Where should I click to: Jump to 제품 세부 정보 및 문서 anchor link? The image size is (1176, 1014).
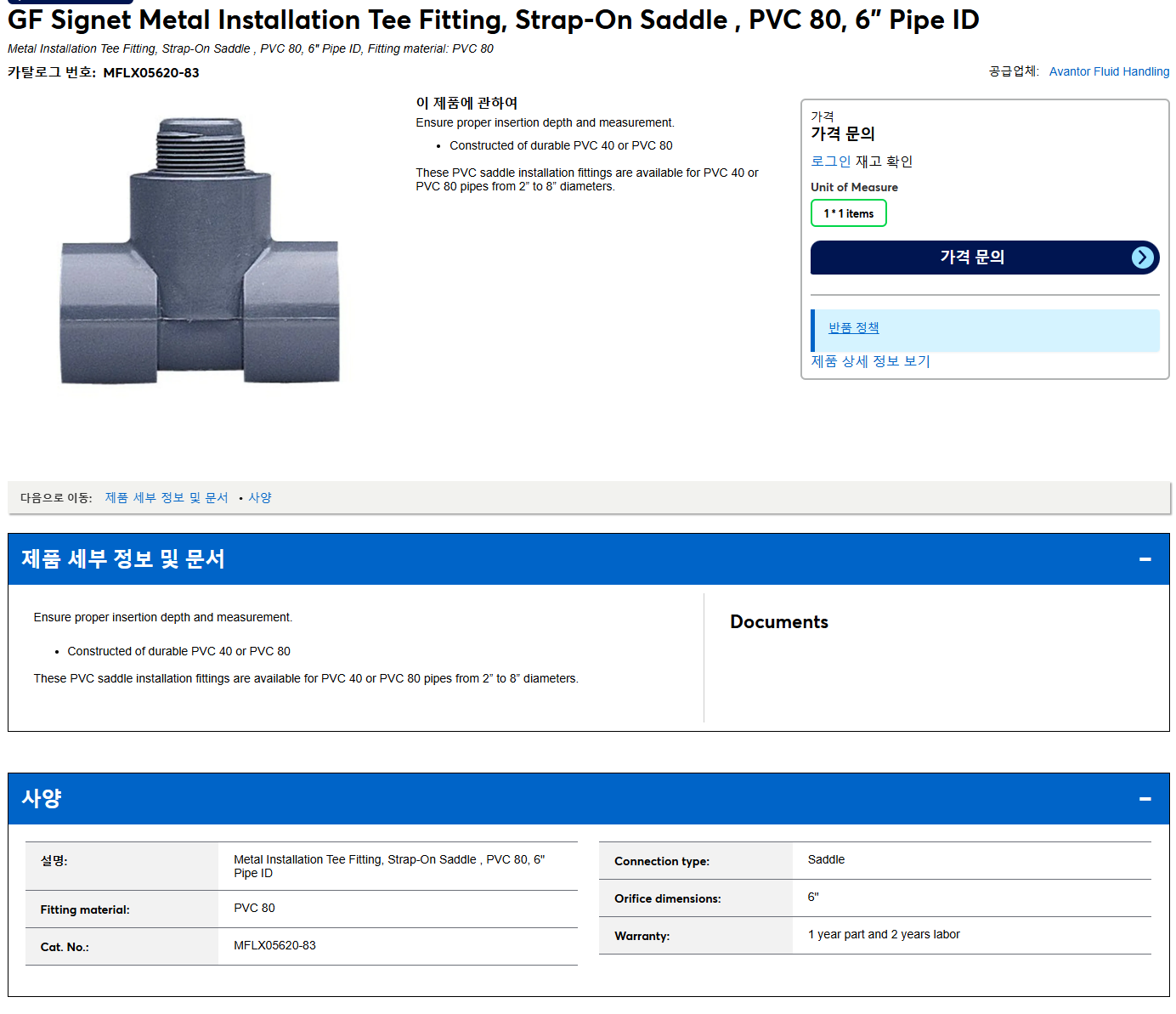167,498
